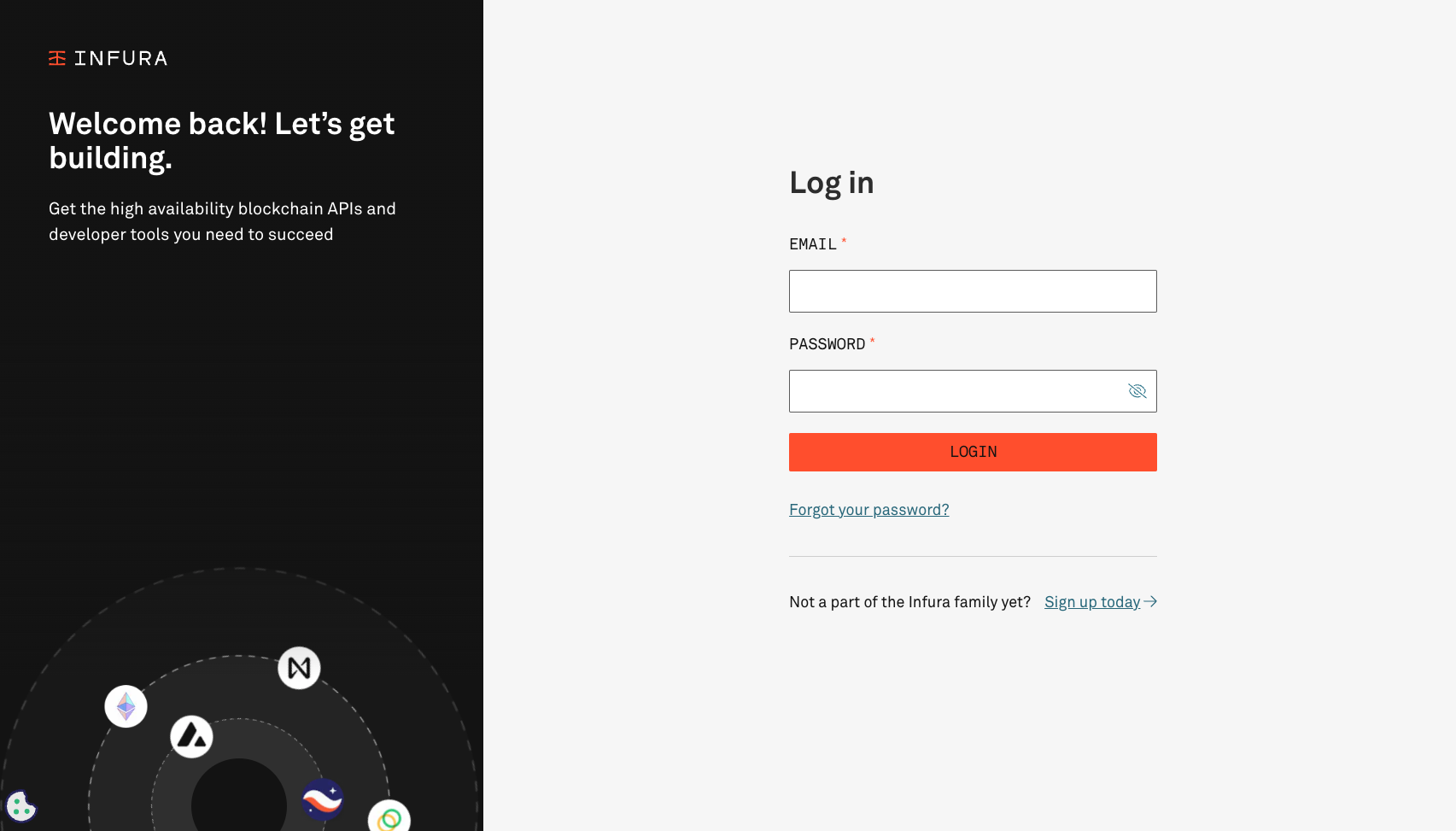Click the Celo ring logo icon
The image size is (1456, 831).
click(389, 816)
